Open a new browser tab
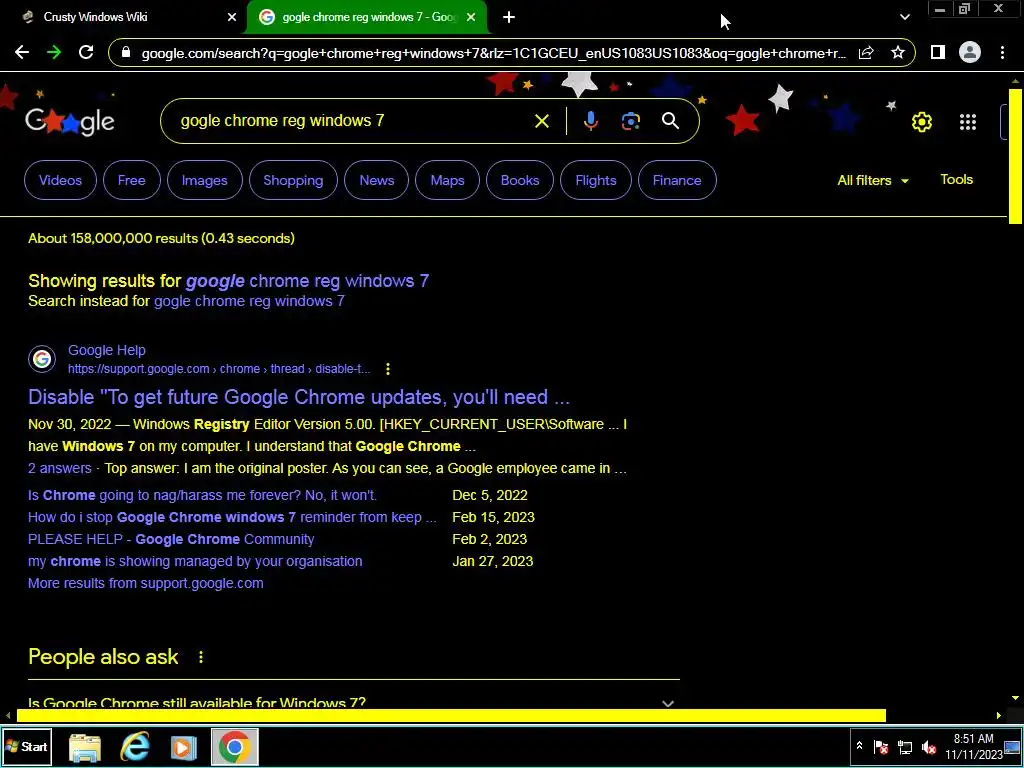 pyautogui.click(x=509, y=17)
